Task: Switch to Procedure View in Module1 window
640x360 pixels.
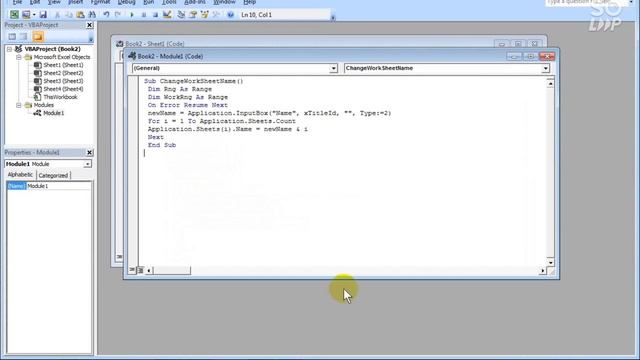Action: point(132,270)
